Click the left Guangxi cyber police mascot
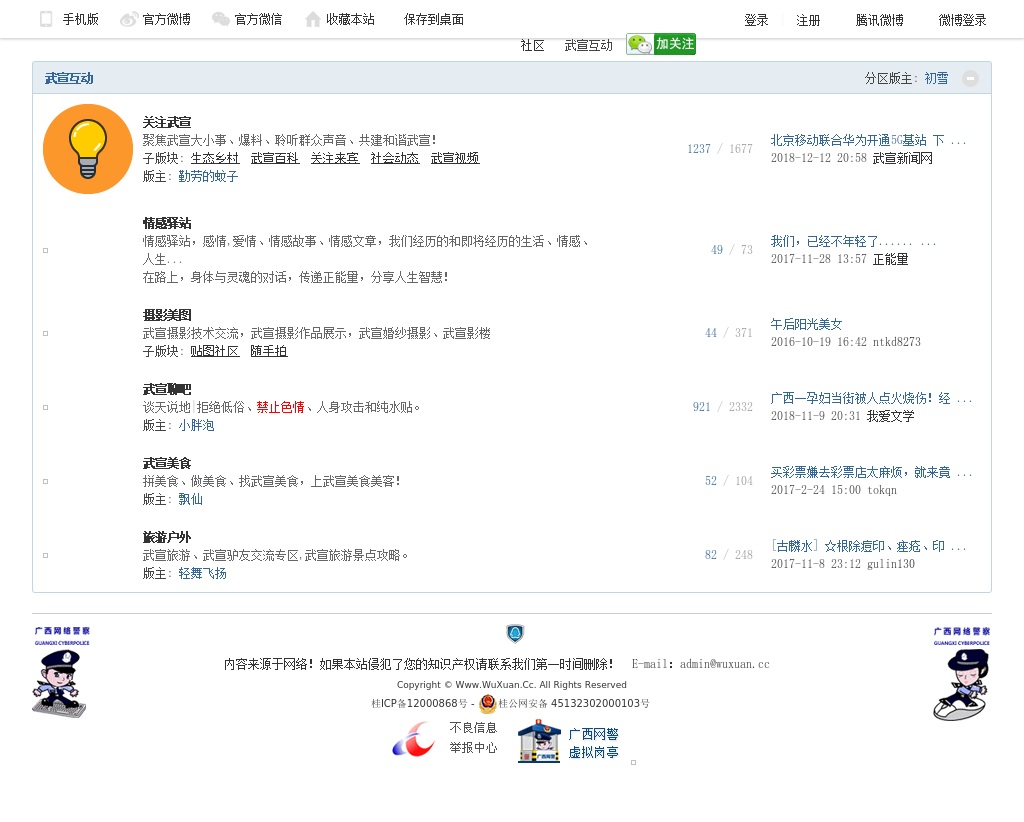 point(61,672)
